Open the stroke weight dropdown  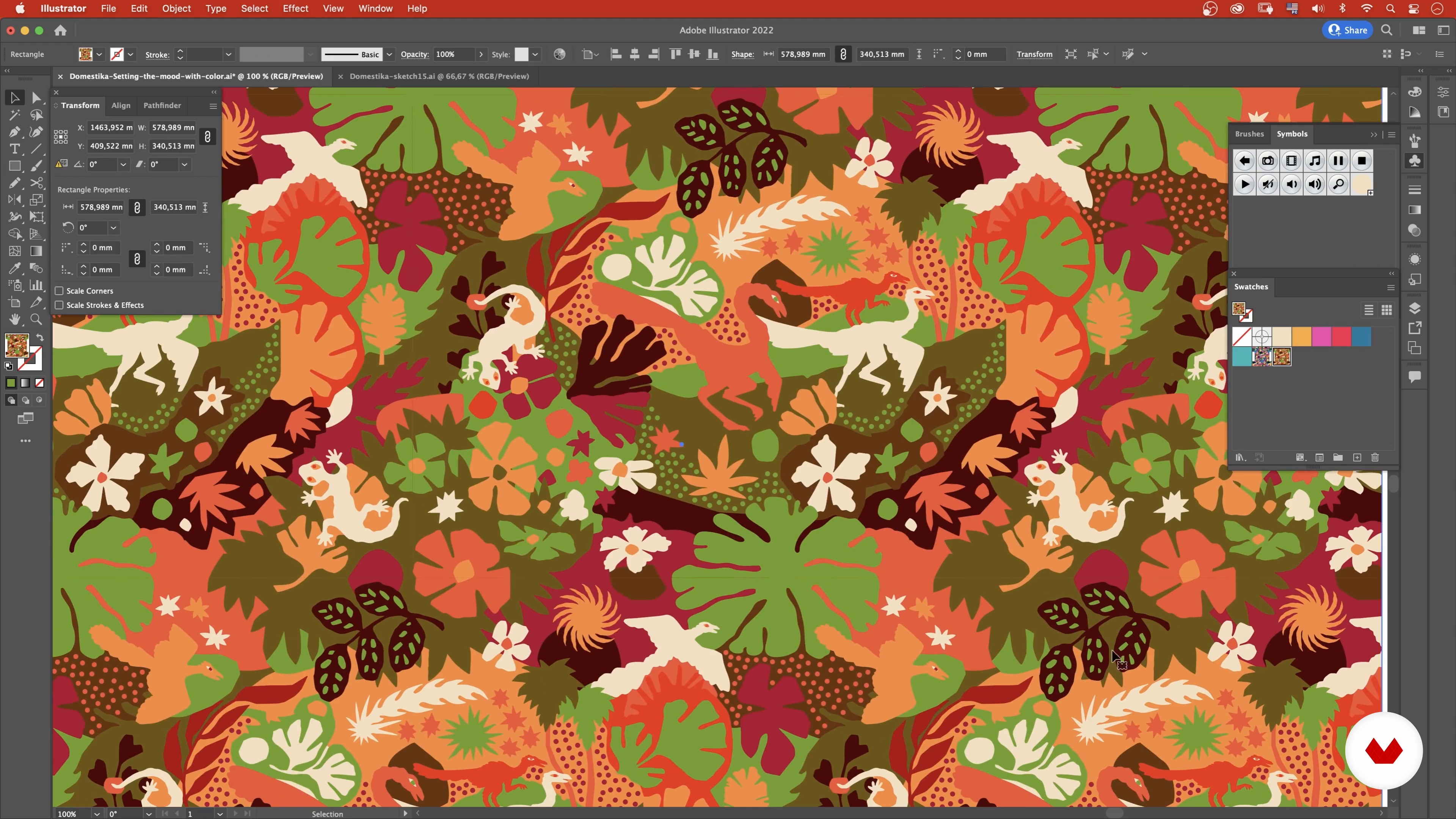pyautogui.click(x=228, y=54)
